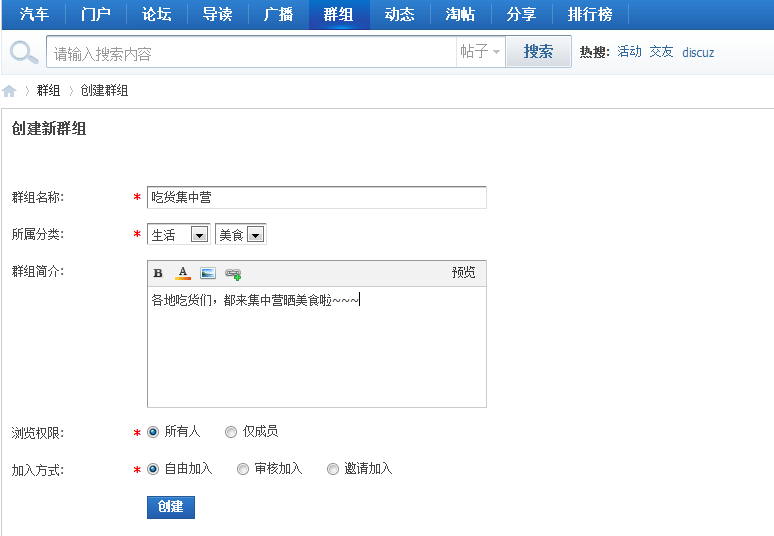Choose the 邀请加入 radio option
Screen dimensions: 774x536
333,469
